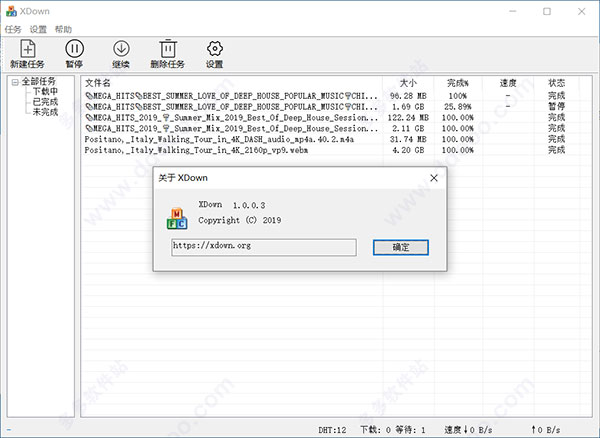The width and height of the screenshot is (600, 438).
Task: Click the download speed ↓0 B/s indicator
Action: [468, 430]
